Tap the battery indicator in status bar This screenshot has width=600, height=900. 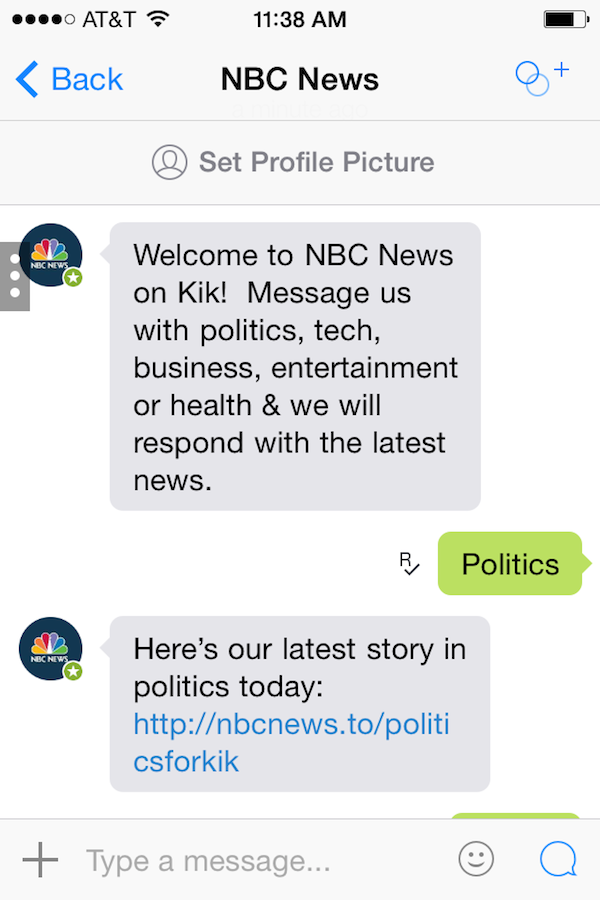tap(566, 19)
